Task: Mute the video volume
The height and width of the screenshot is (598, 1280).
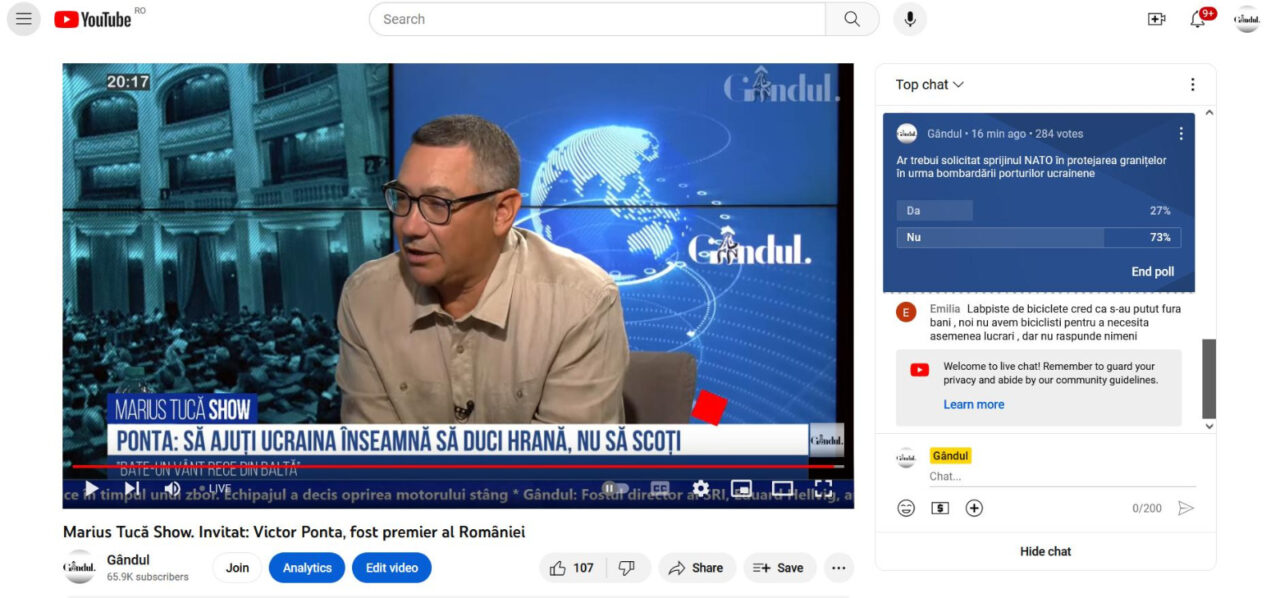Action: click(x=172, y=488)
